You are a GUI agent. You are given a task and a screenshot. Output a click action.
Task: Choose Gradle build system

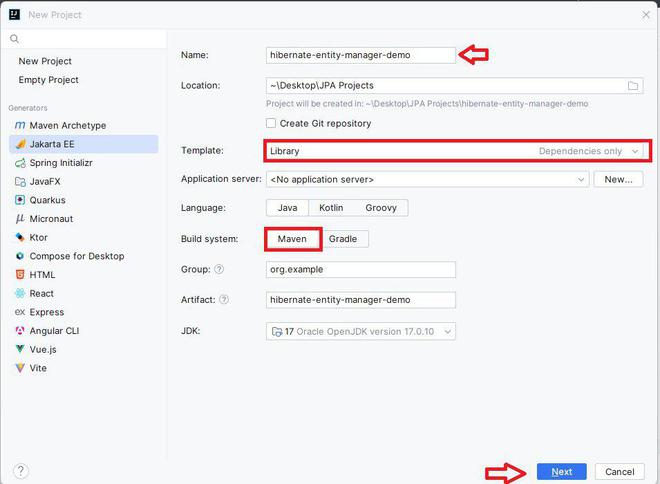(x=343, y=239)
